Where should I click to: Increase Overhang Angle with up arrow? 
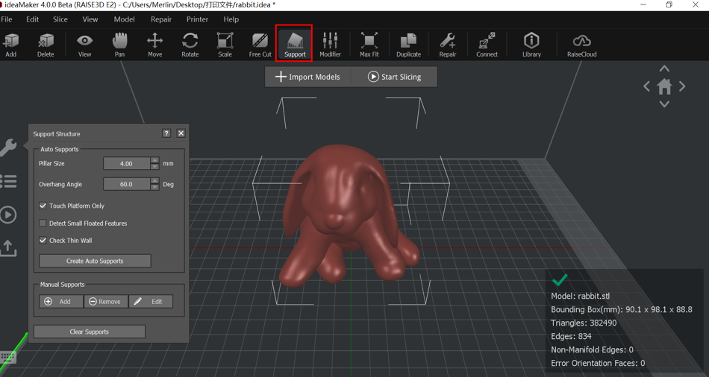(x=155, y=181)
